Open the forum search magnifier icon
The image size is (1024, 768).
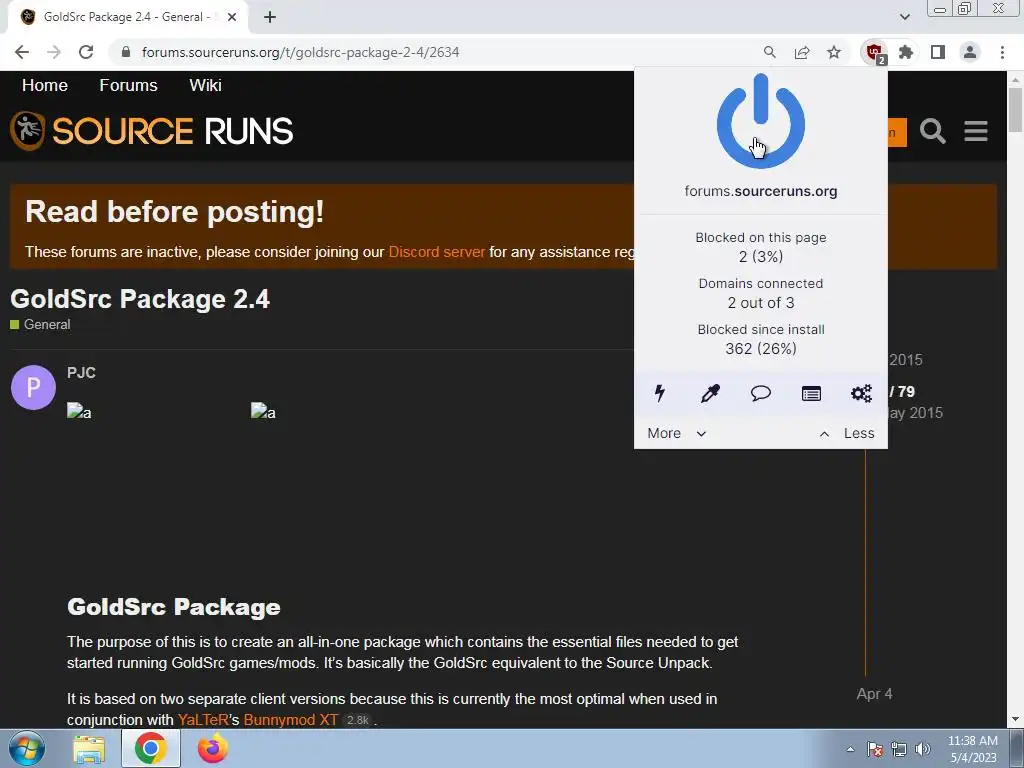tap(933, 131)
